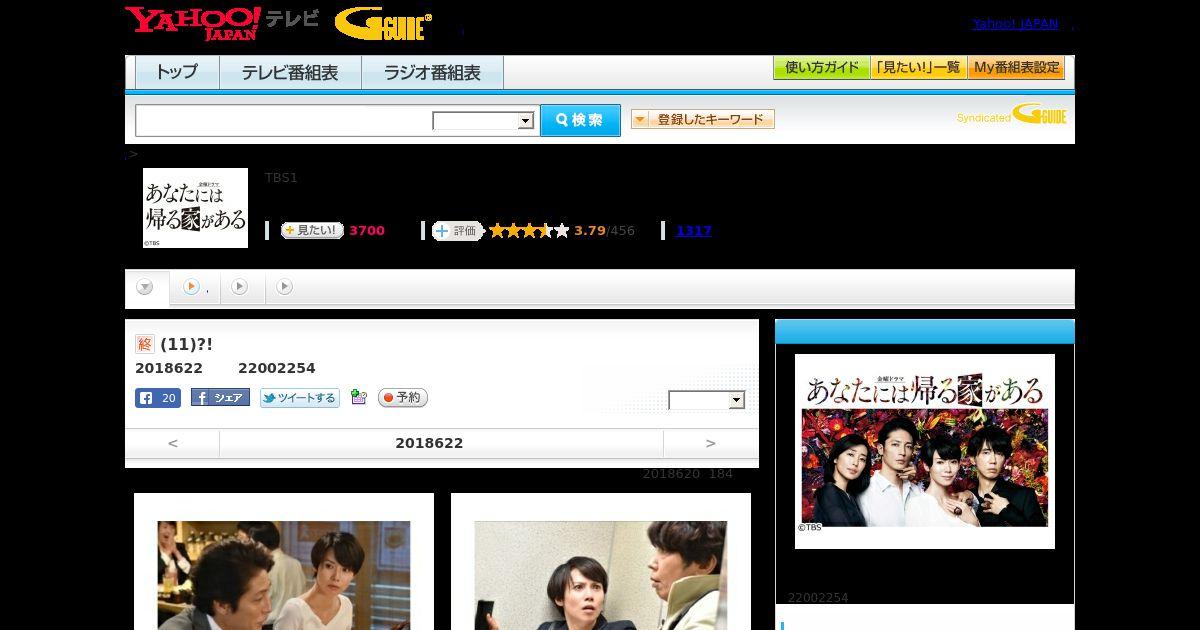
Task: Click the 2018622 date bar label
Action: coord(429,443)
